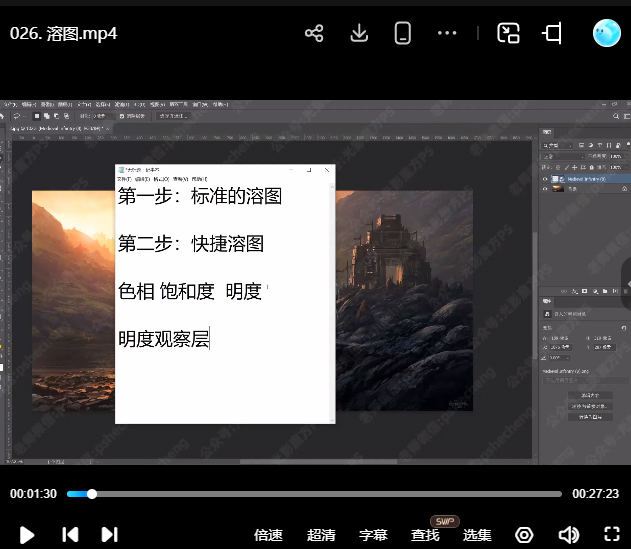Skip to the previous video
The width and height of the screenshot is (631, 549).
pos(70,535)
